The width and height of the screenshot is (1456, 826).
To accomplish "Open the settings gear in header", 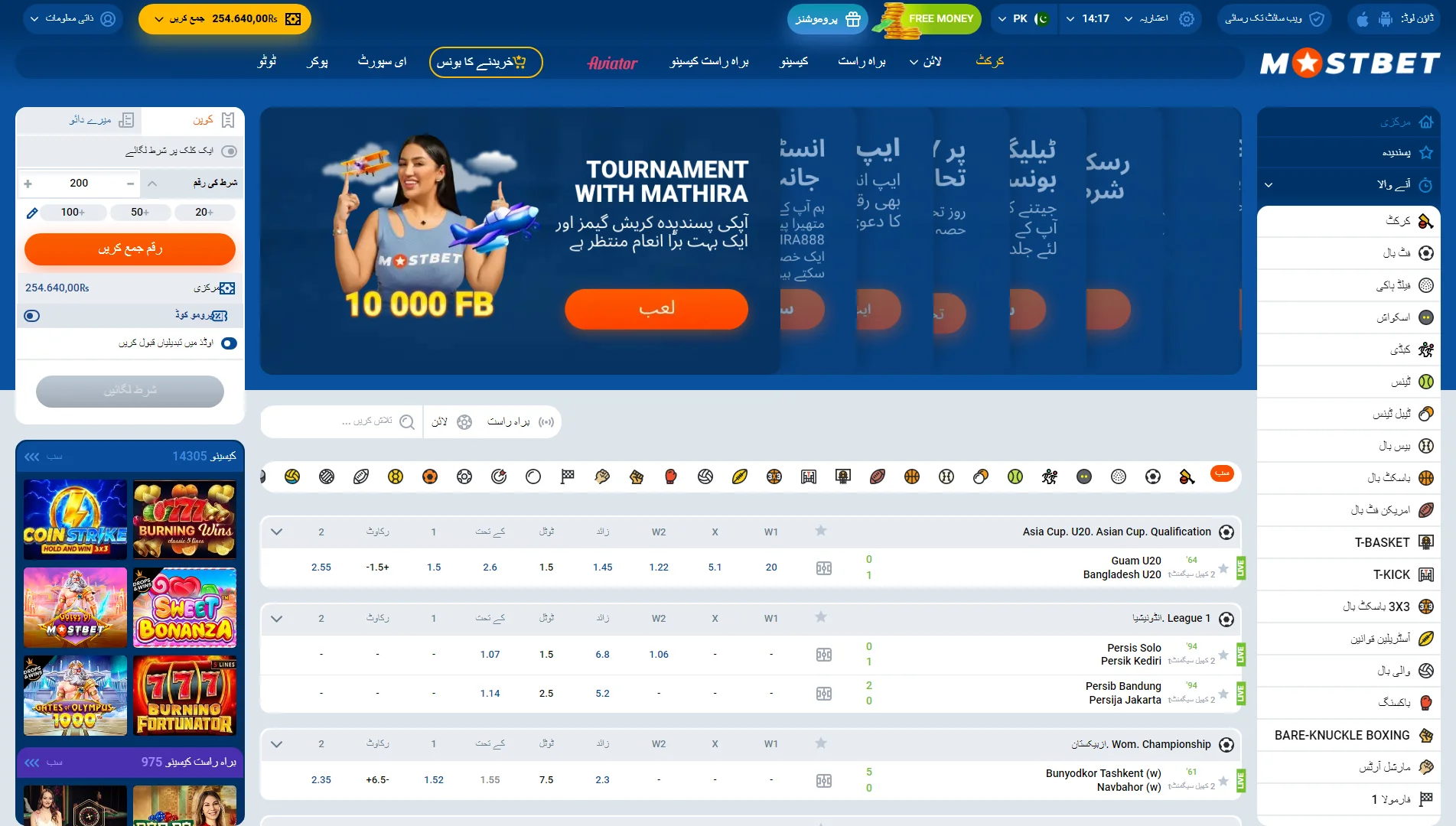I will coord(1187,19).
